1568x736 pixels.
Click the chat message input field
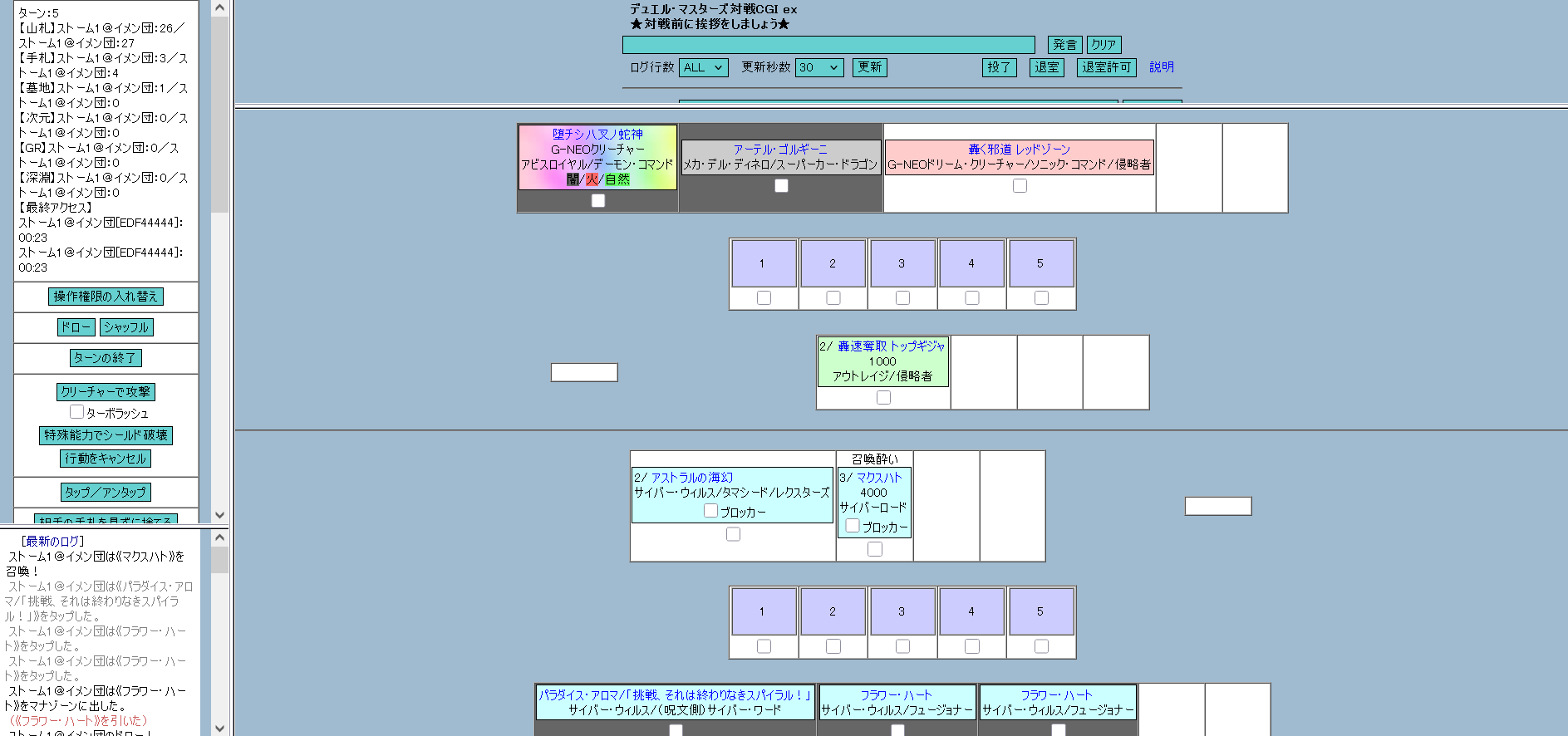point(828,45)
